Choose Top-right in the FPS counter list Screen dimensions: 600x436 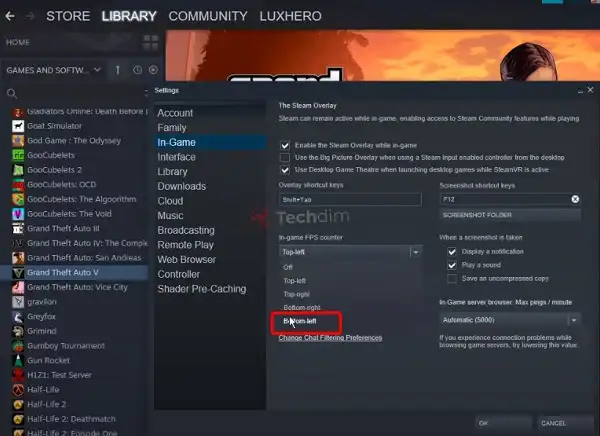click(x=297, y=294)
